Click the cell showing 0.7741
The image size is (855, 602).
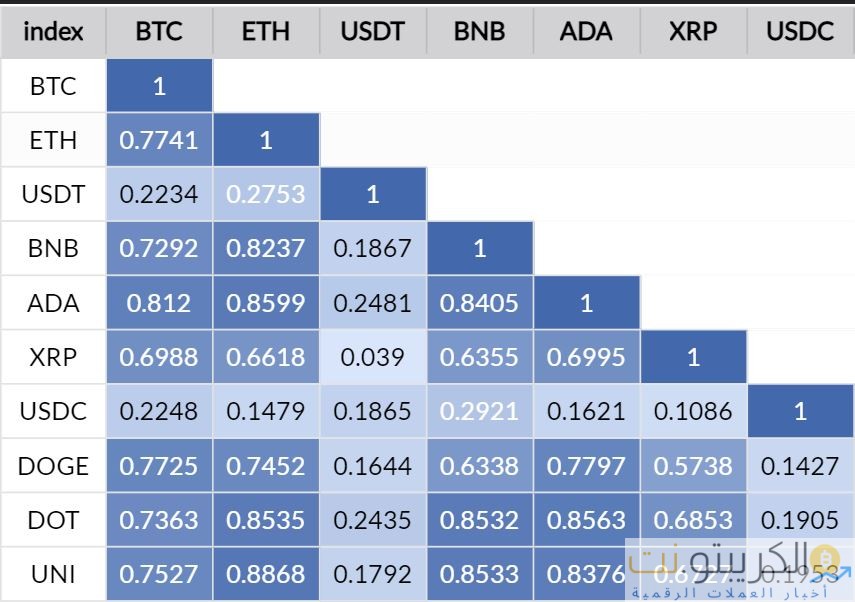tap(159, 140)
